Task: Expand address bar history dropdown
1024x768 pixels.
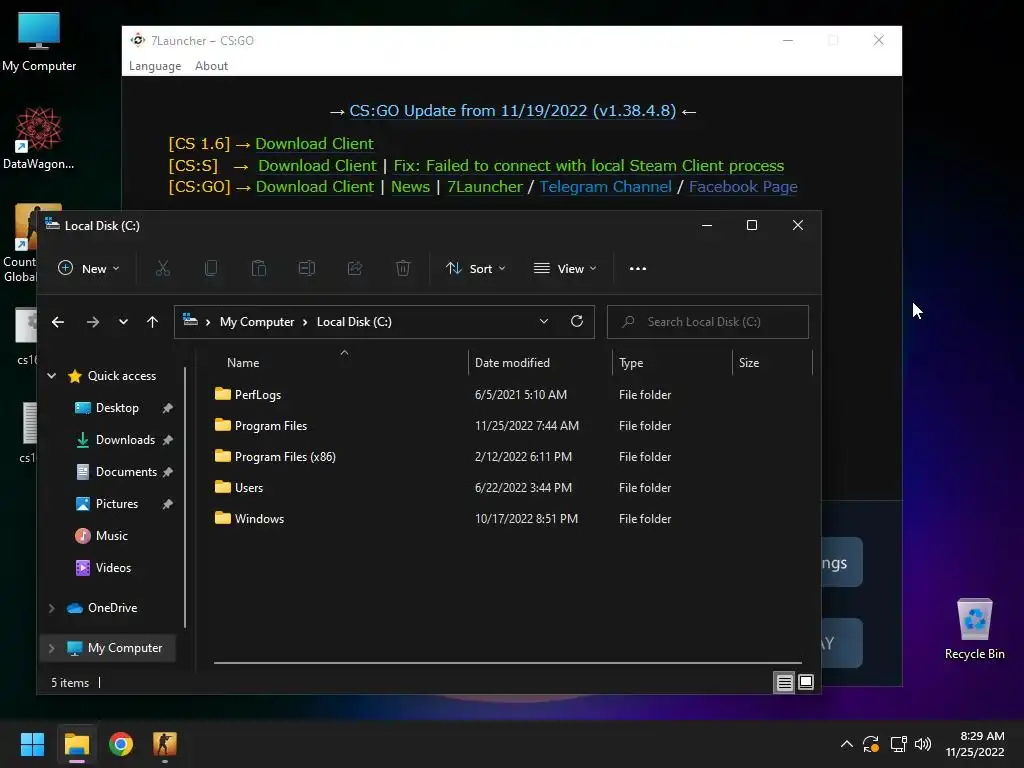Action: [x=543, y=321]
